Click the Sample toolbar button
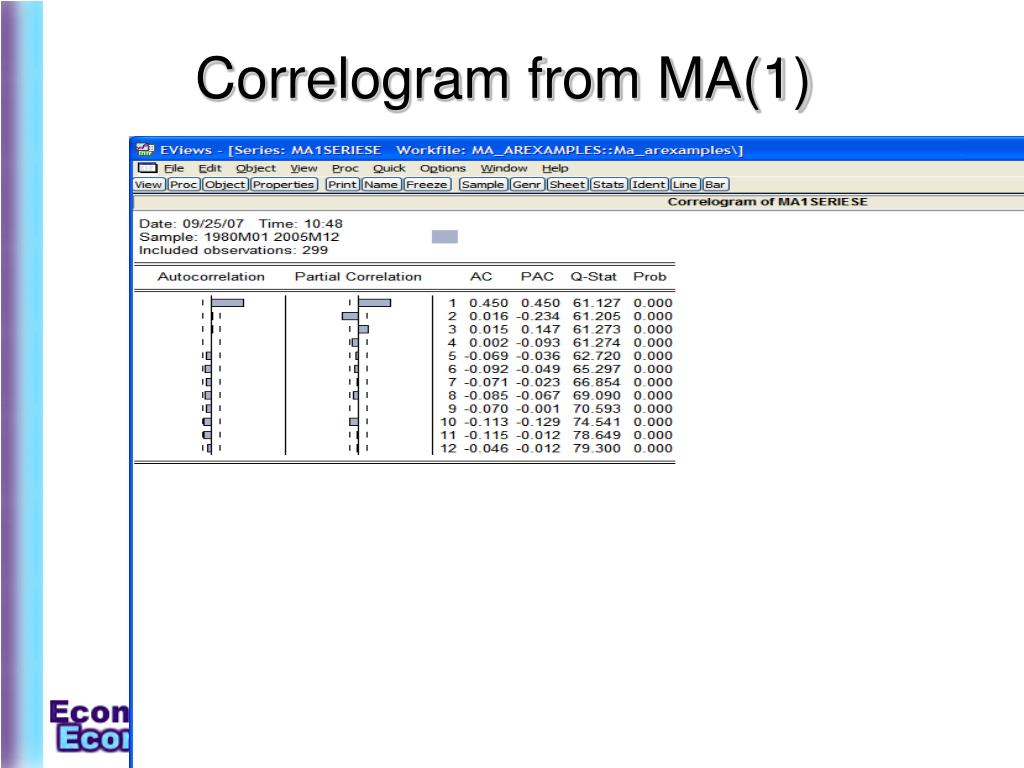Image resolution: width=1024 pixels, height=768 pixels. [483, 185]
